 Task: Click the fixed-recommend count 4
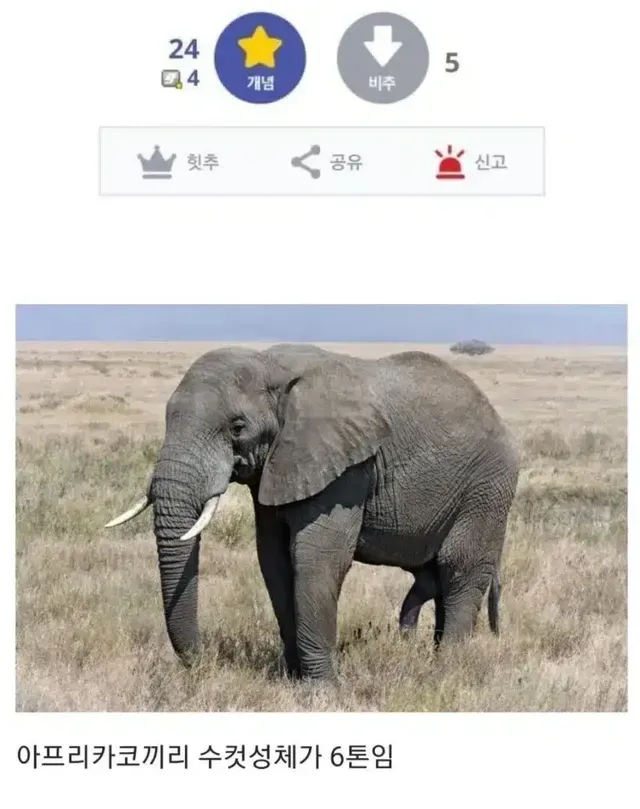pyautogui.click(x=193, y=78)
